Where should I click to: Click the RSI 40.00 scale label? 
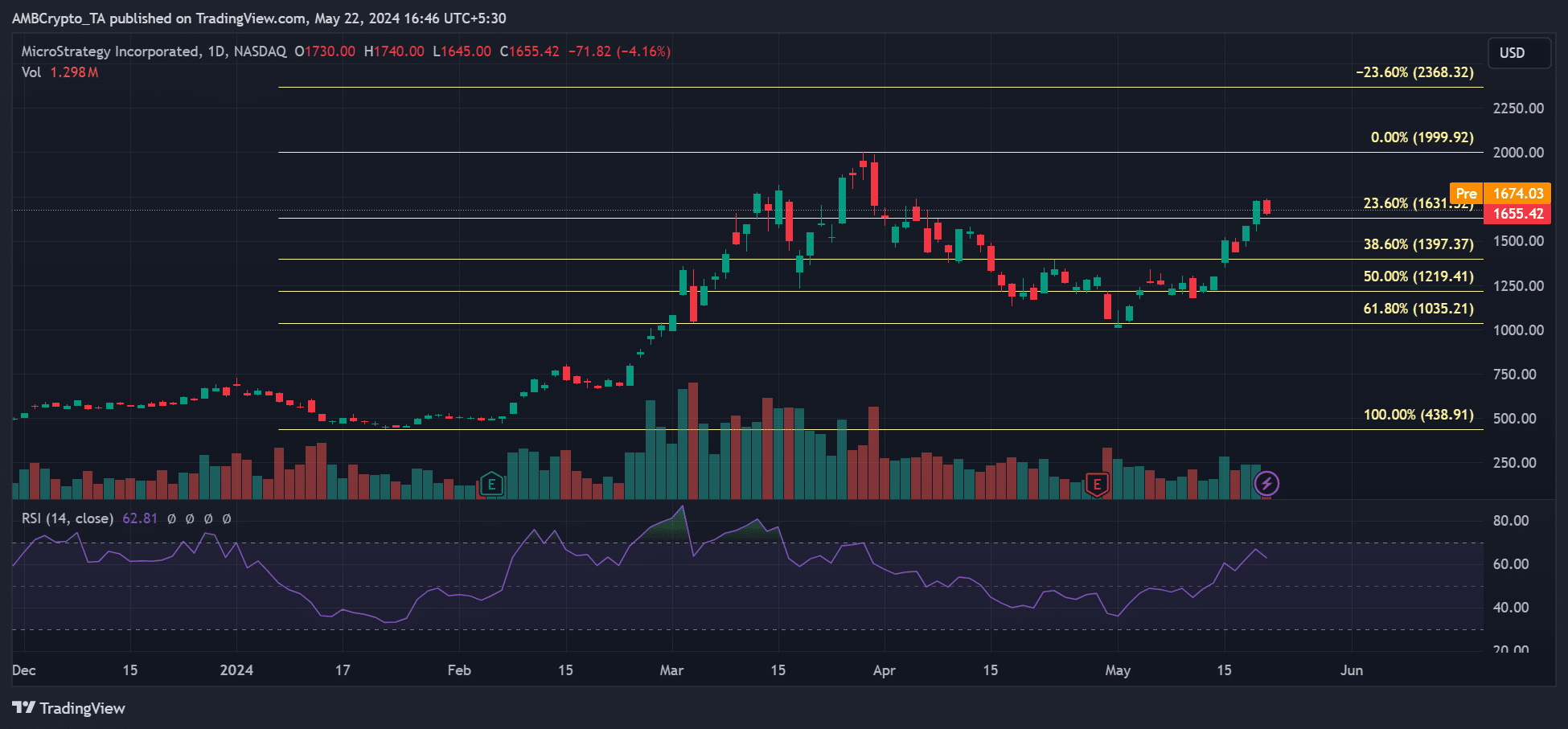[1511, 608]
